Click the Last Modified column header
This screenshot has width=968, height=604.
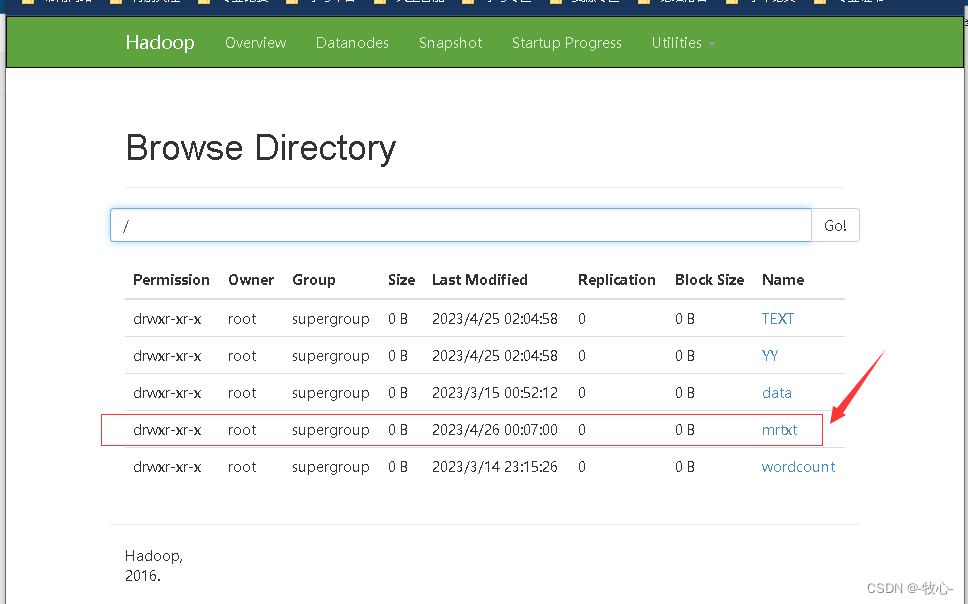coord(480,280)
